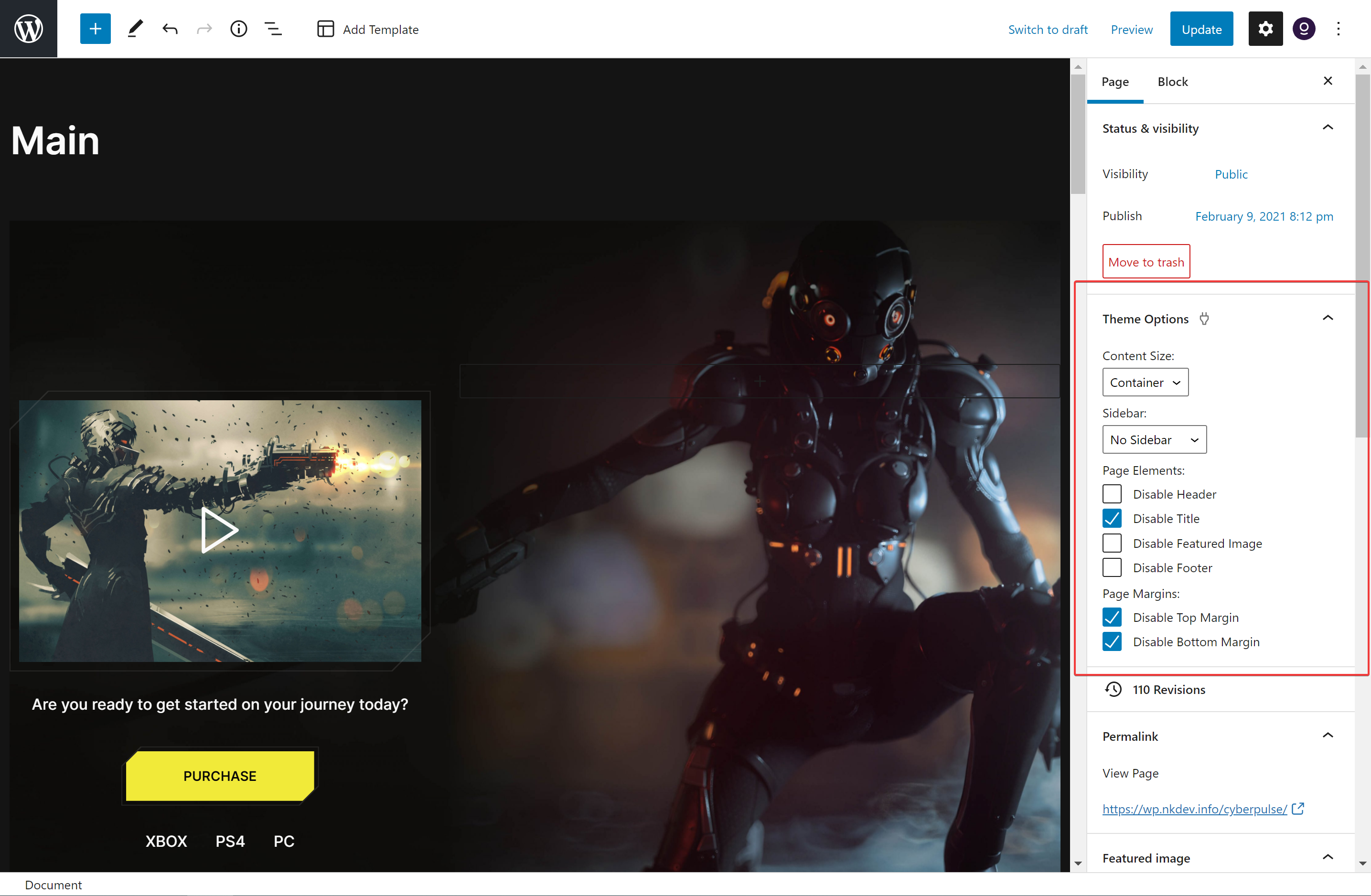Click the Add Template layout icon

pyautogui.click(x=325, y=29)
